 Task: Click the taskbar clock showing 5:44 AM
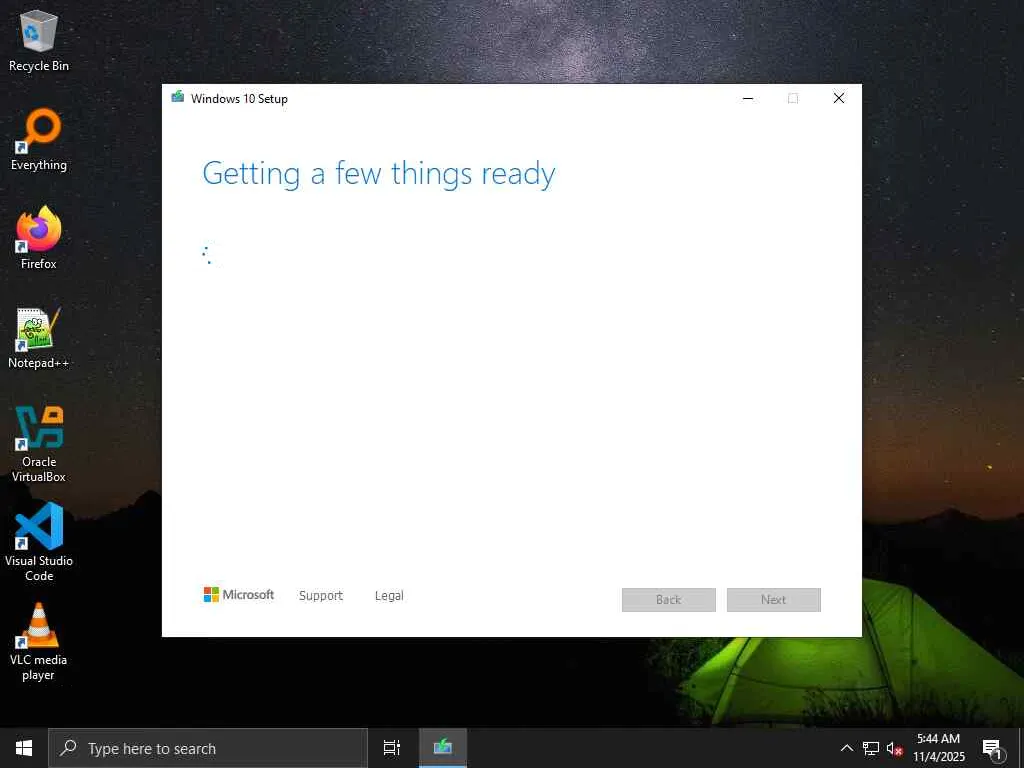tap(938, 748)
